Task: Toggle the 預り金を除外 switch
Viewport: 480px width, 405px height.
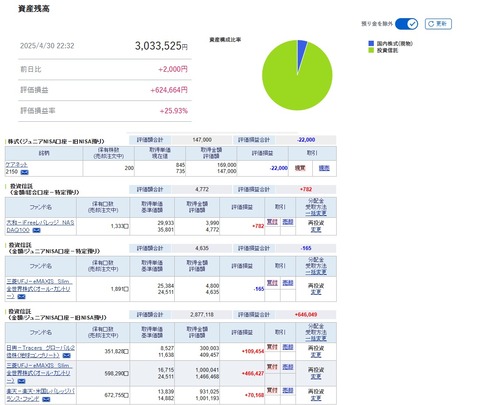Action: coord(406,24)
